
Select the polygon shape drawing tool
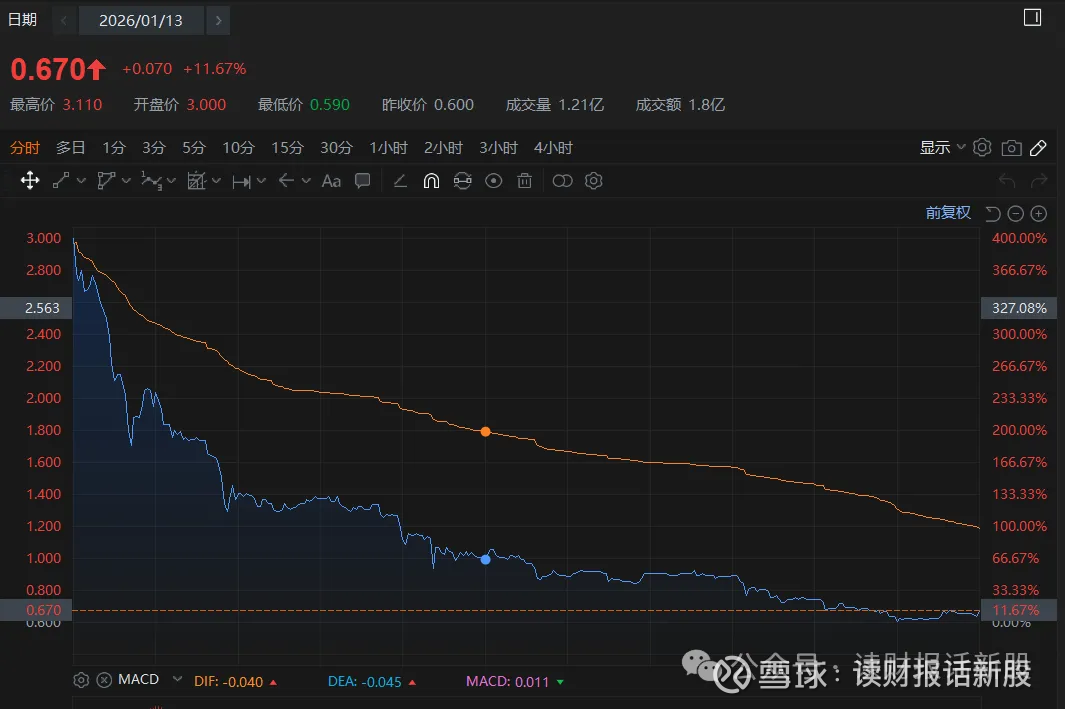click(105, 181)
